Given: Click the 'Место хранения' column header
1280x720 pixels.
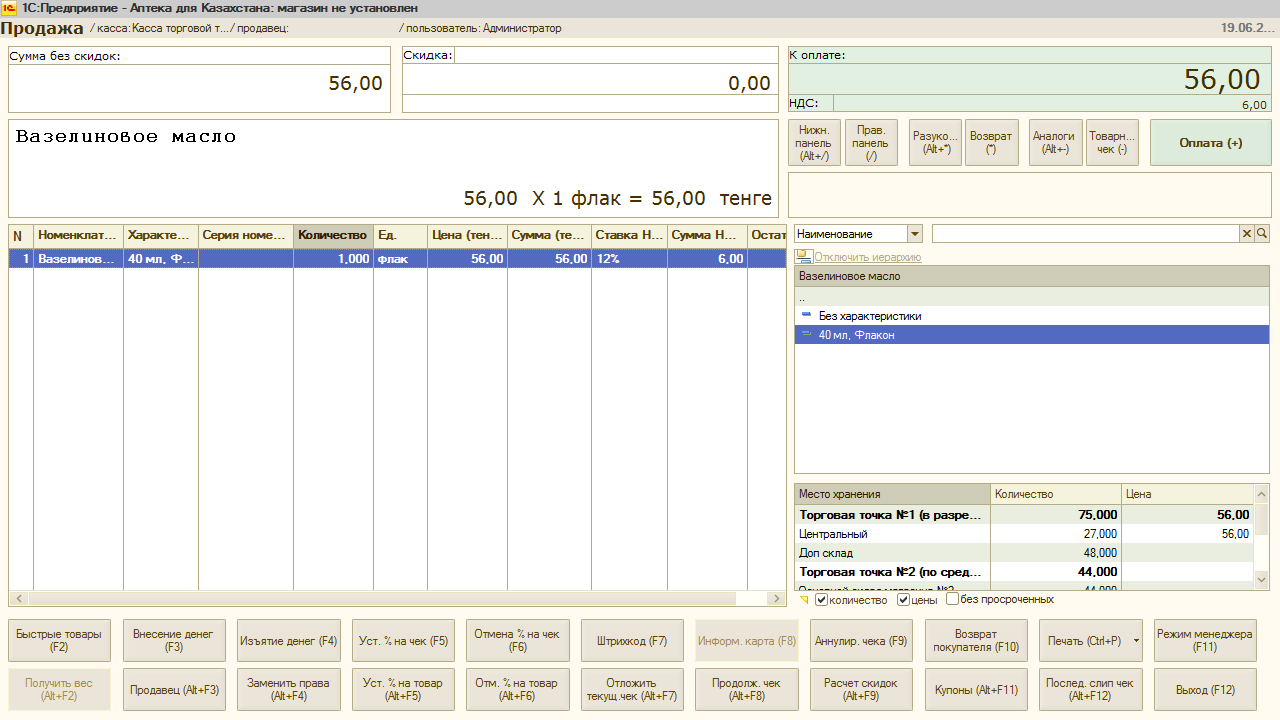Looking at the screenshot, I should 892,494.
